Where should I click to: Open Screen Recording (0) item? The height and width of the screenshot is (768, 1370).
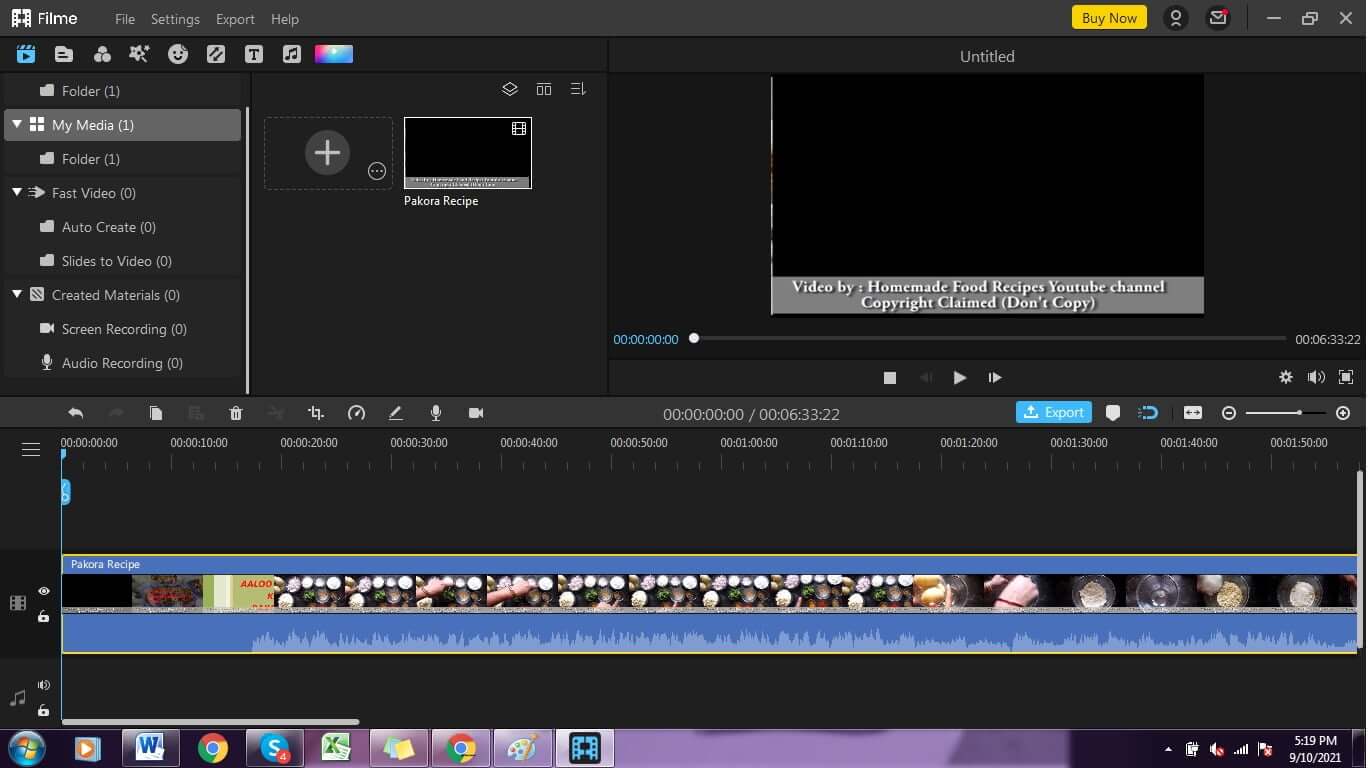pos(124,329)
